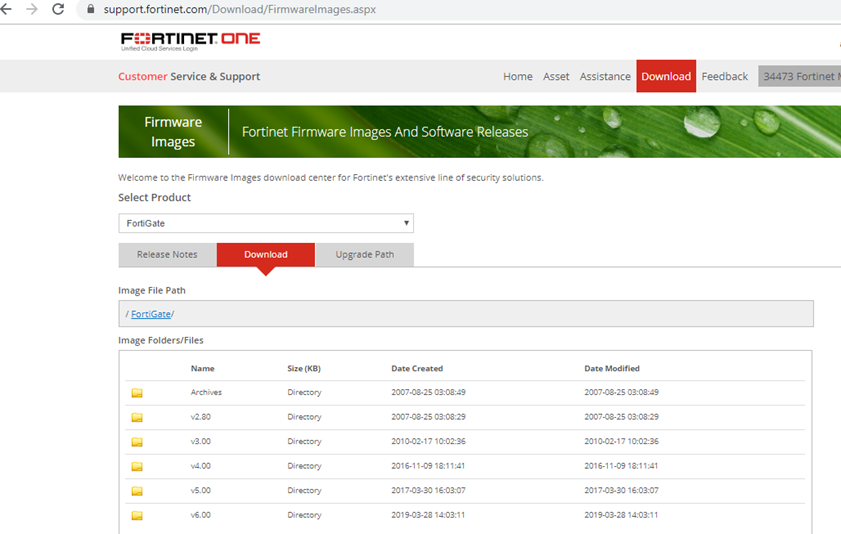Click the v3.00 folder name

(x=201, y=441)
